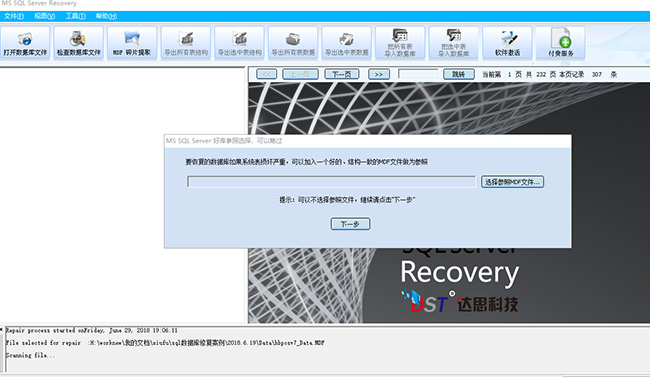Screen dimensions: 650x377
Task: Click the 选择参照MDF文件... button
Action: [512, 182]
